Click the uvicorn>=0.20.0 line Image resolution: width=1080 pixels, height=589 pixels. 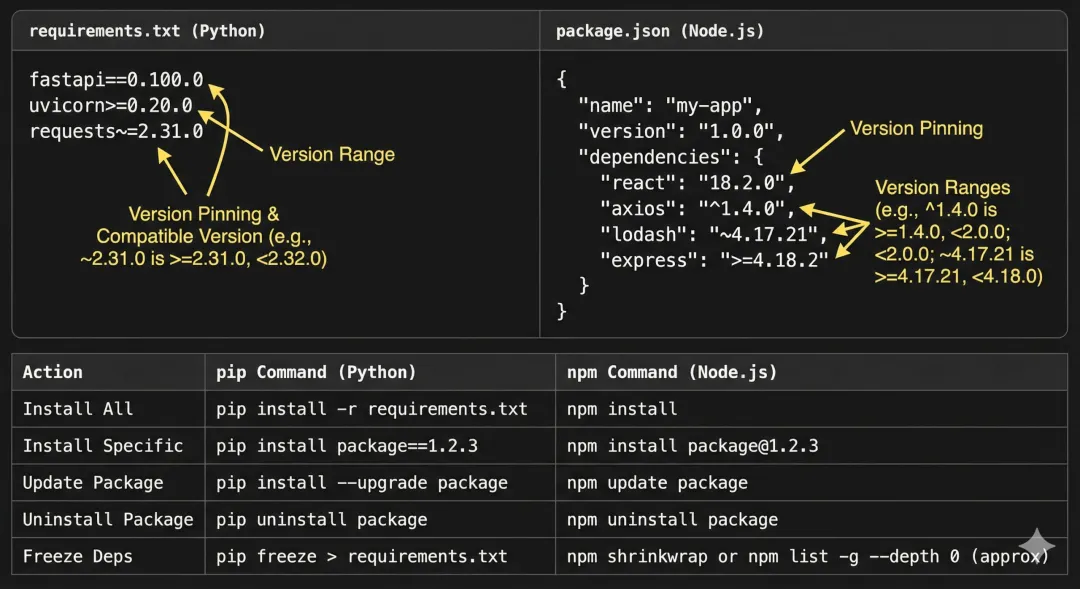coord(111,105)
